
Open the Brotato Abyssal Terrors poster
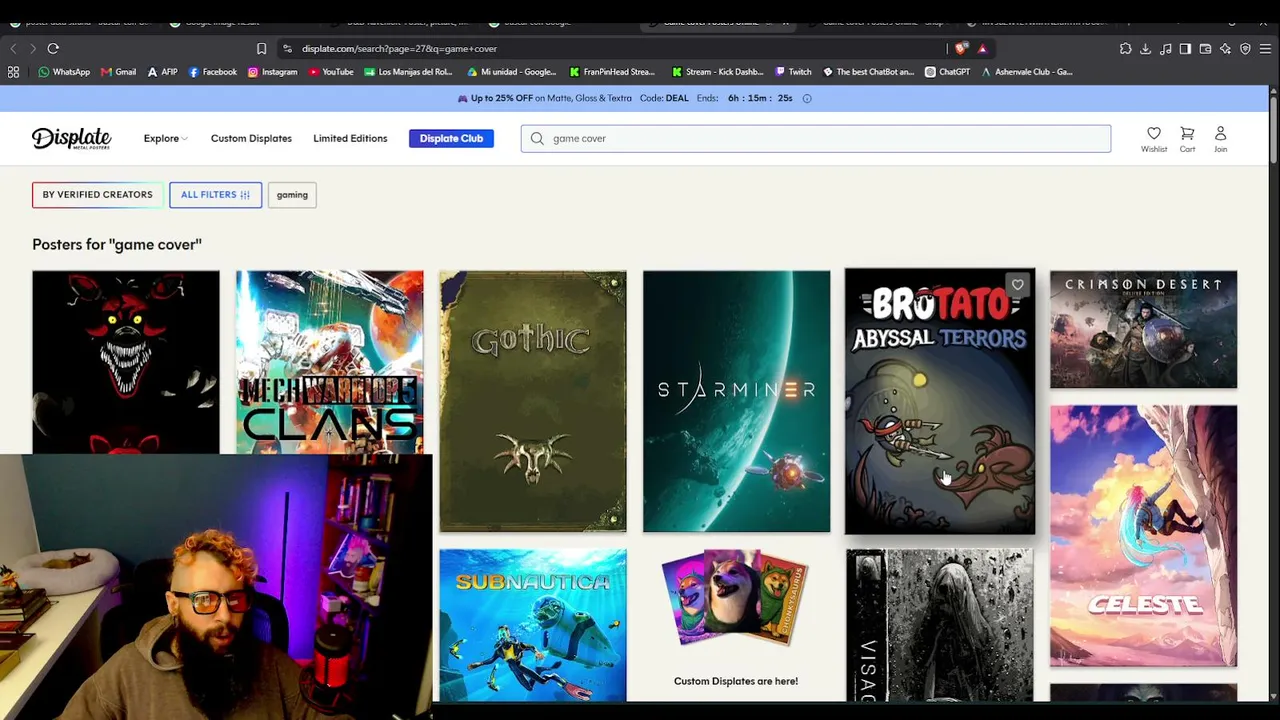(x=940, y=401)
